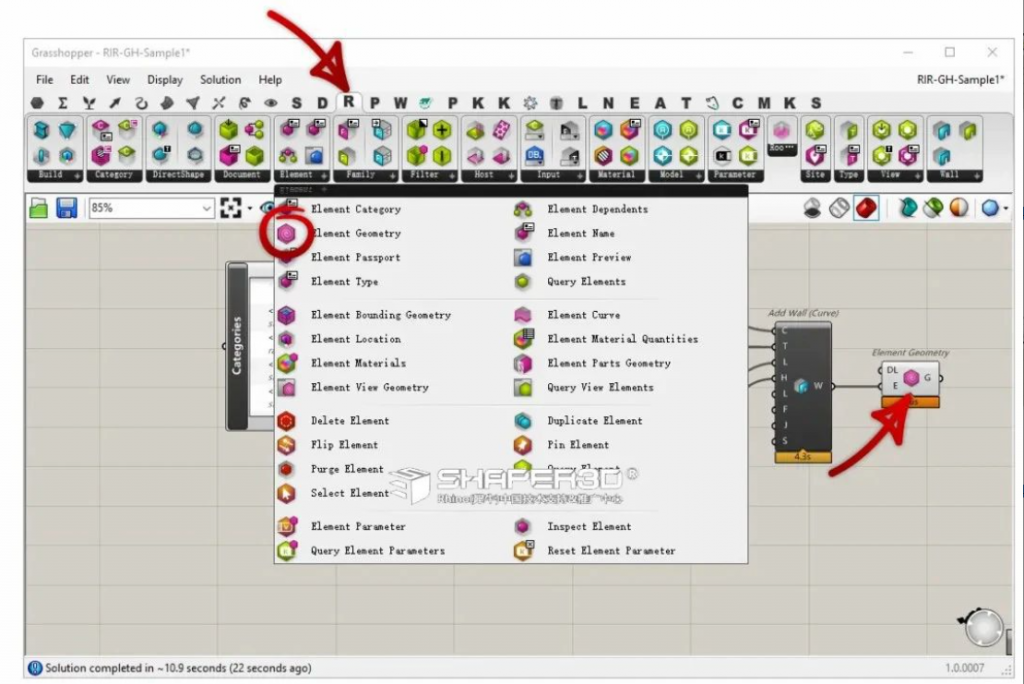Screen dimensions: 1024x684
Task: Expand the View panel plus button
Action: (918, 176)
